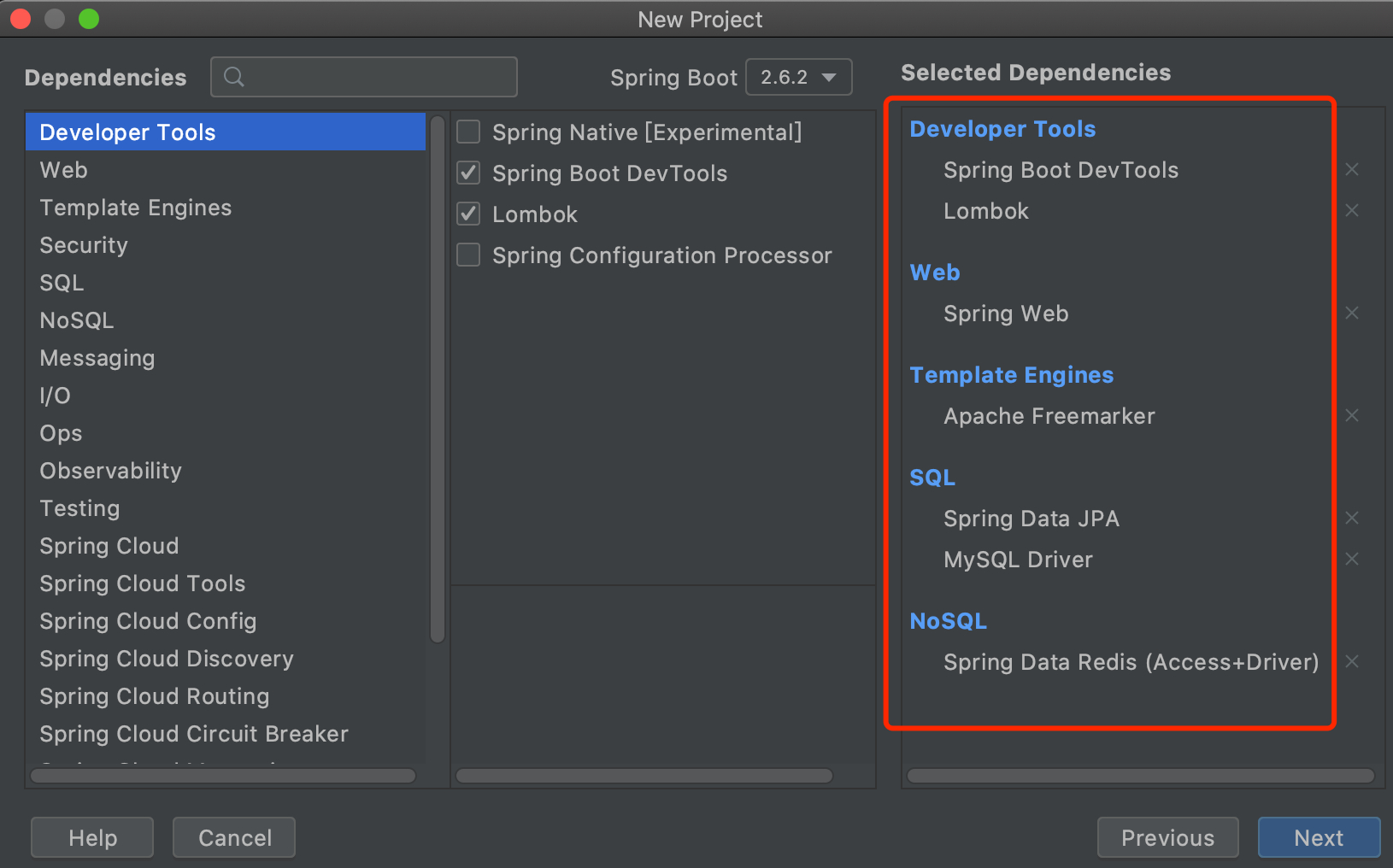Enable Spring Native [Experimental] checkbox
Viewport: 1393px width, 868px height.
coord(468,132)
